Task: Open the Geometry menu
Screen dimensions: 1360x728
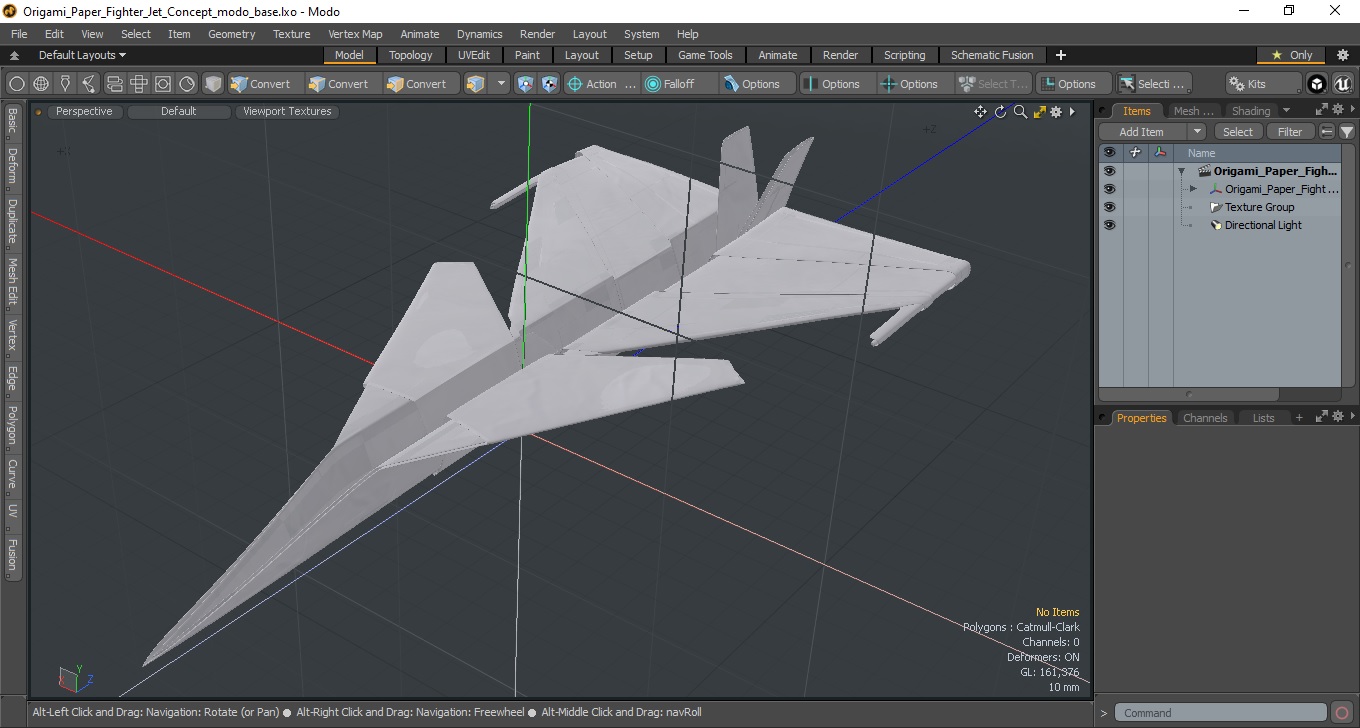Action: 232,34
